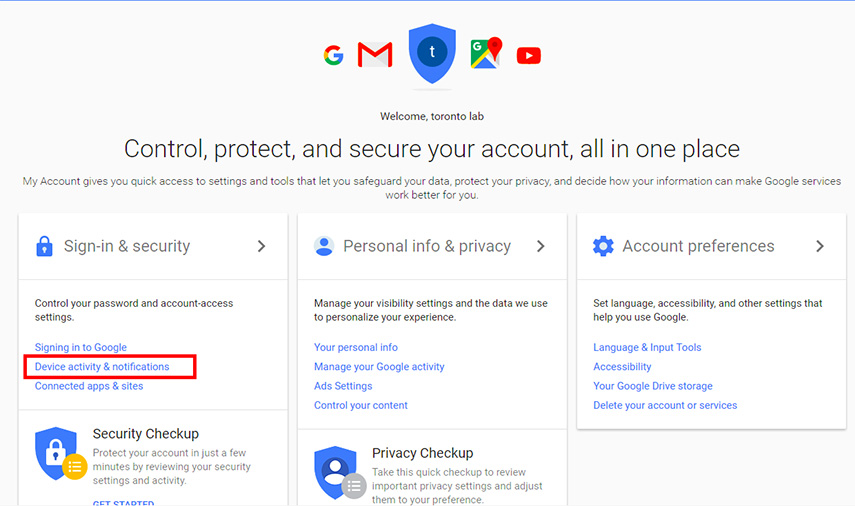Open Delete your account or services link

pyautogui.click(x=665, y=405)
